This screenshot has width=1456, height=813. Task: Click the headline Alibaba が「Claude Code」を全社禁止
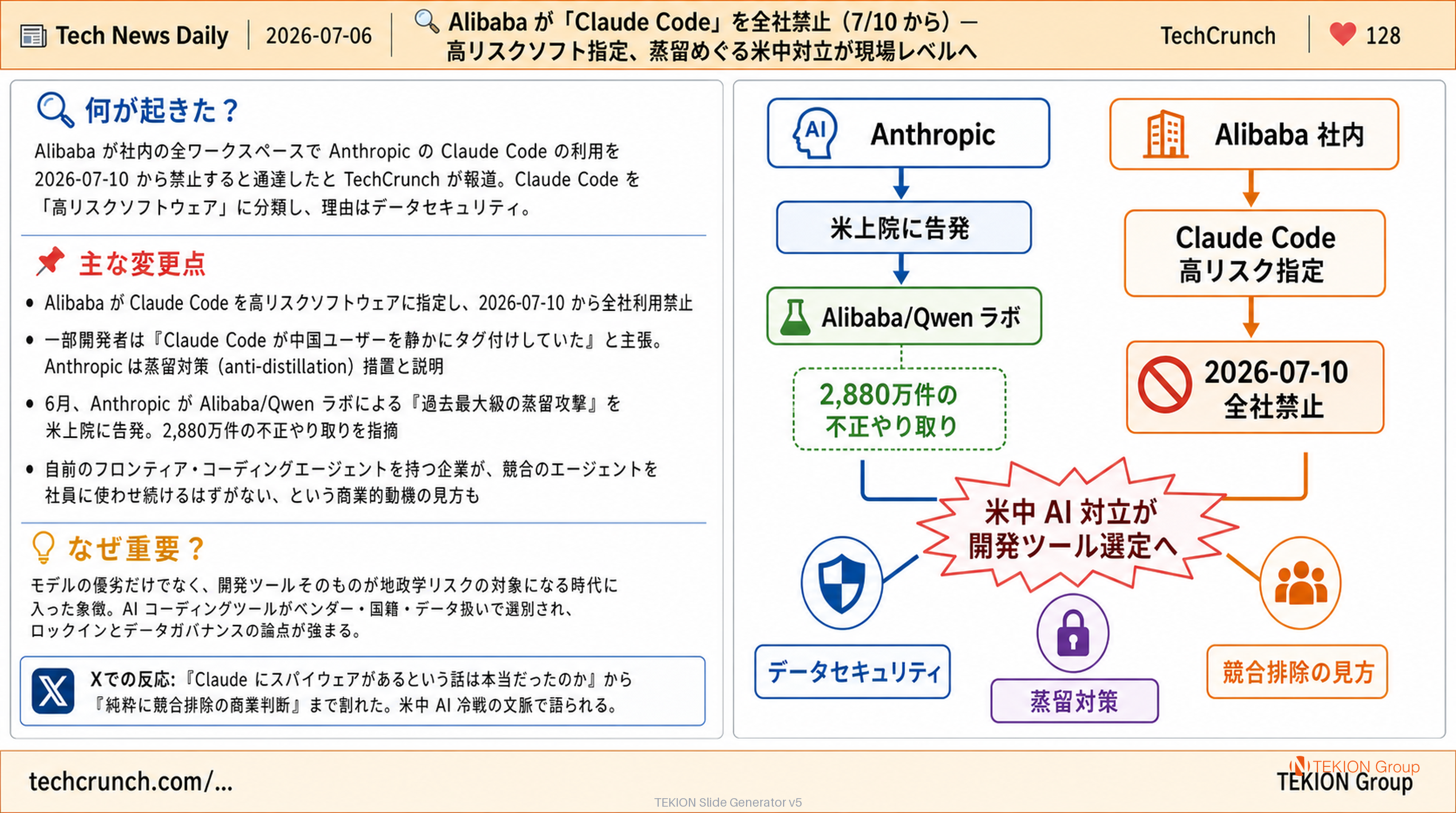pos(712,36)
